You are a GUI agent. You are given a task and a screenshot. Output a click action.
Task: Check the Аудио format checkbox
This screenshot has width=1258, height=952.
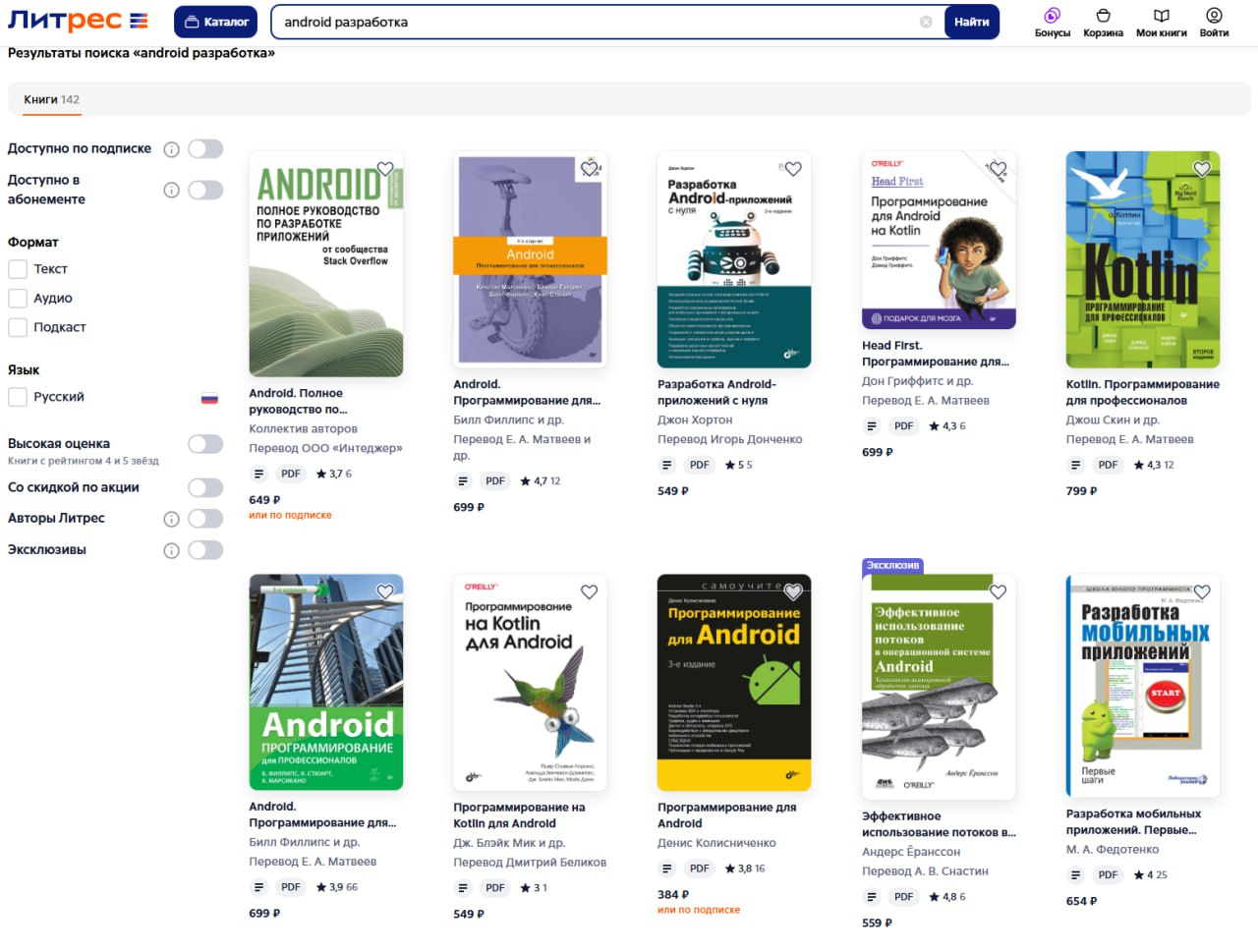coord(18,298)
